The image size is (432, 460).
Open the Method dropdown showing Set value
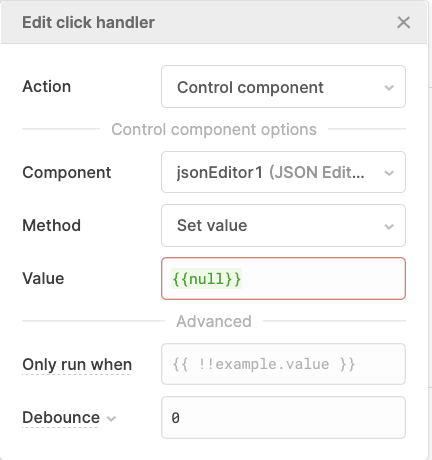[x=283, y=226]
